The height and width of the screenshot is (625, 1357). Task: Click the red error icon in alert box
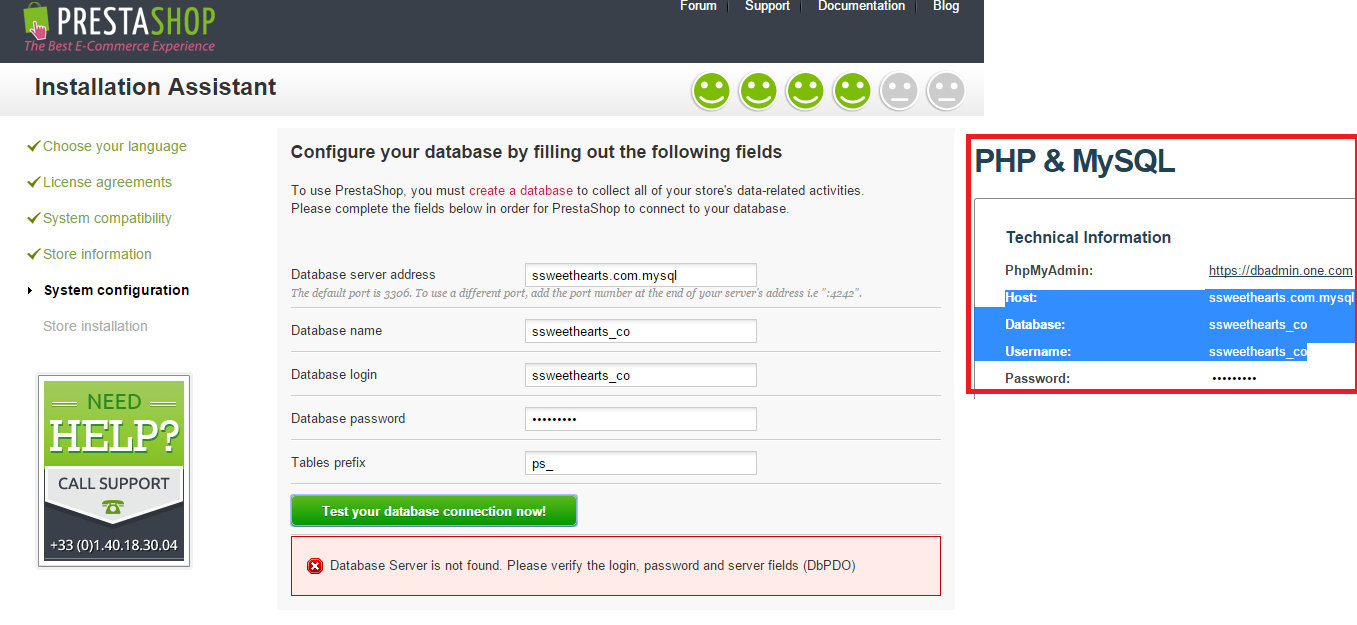point(315,566)
